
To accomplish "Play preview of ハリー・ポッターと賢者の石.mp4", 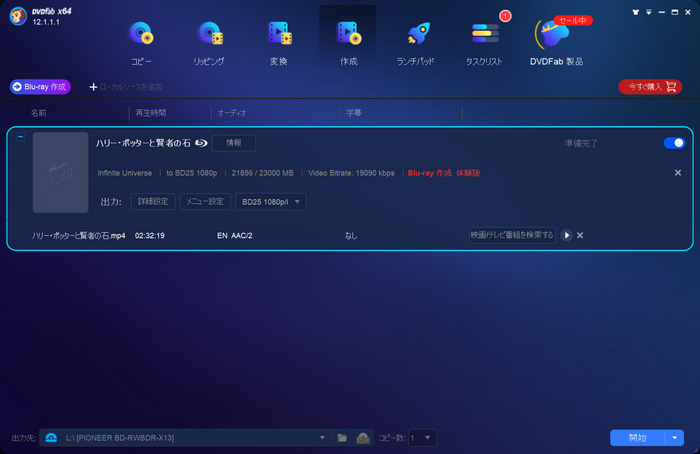I will pos(567,235).
